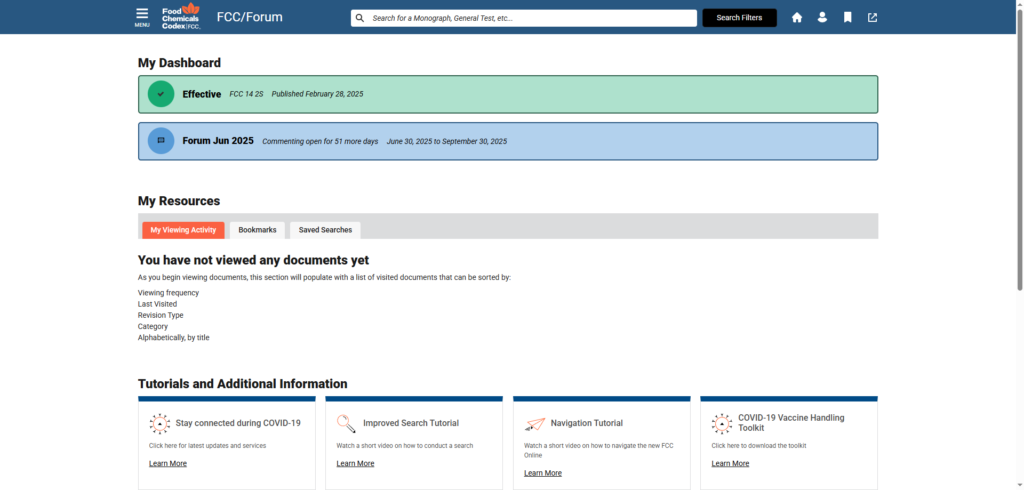Click the Food Chemicals Codex logo
Screen dimensions: 1024x490
(x=181, y=17)
